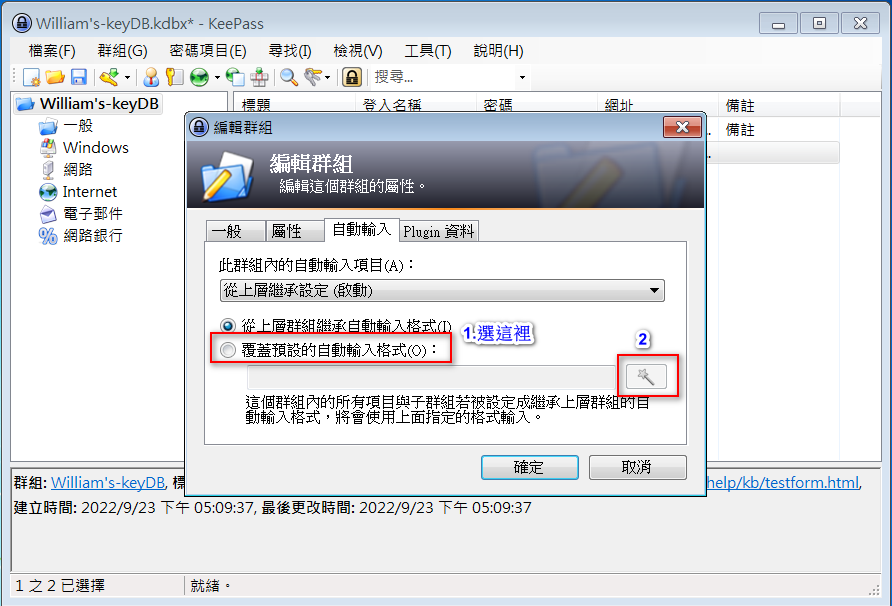Click the copy user name icon

tap(151, 77)
